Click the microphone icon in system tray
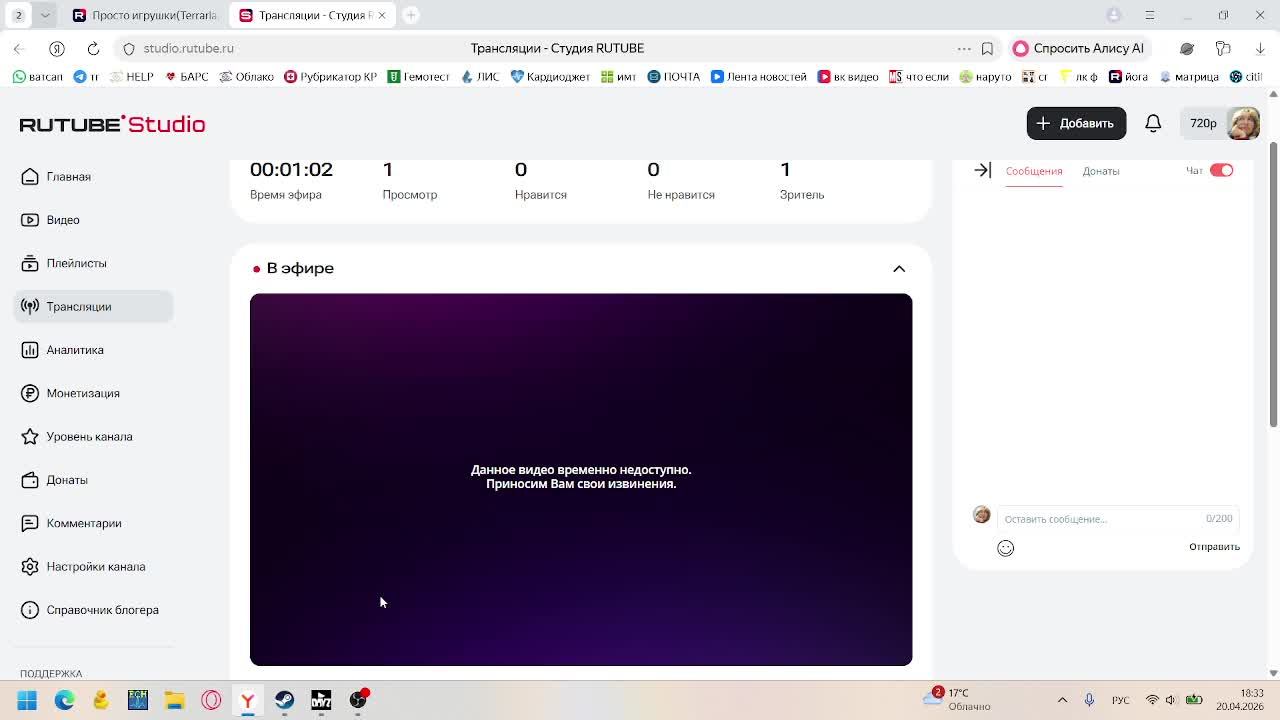The width and height of the screenshot is (1280, 720). coord(1089,700)
